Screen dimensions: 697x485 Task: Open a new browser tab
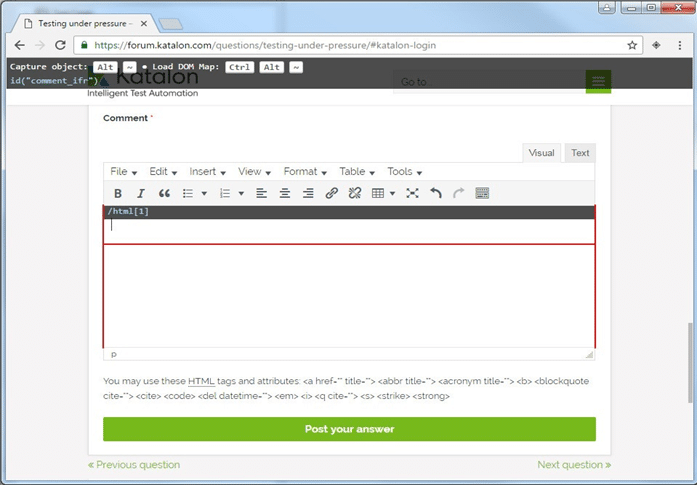[171, 24]
